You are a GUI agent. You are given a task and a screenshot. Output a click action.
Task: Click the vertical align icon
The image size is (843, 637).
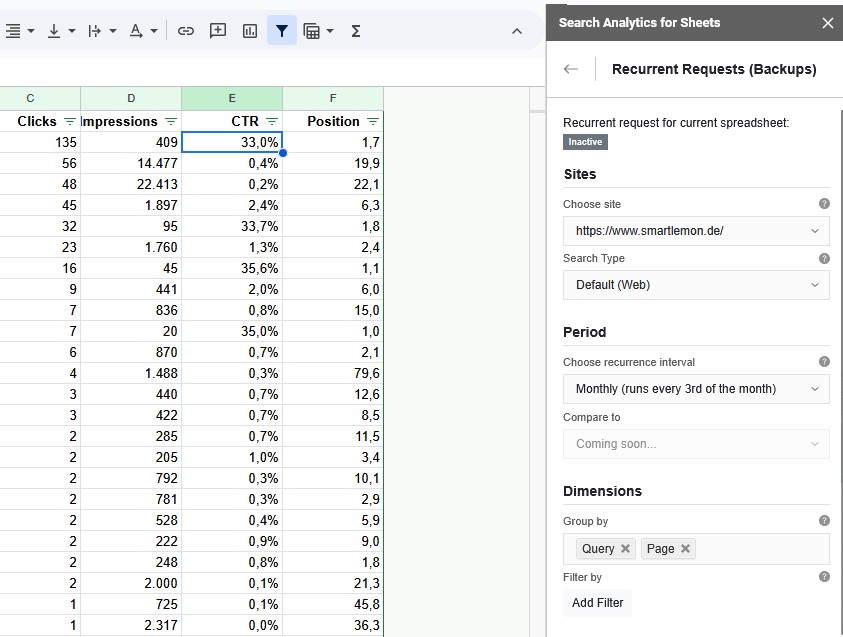click(54, 31)
